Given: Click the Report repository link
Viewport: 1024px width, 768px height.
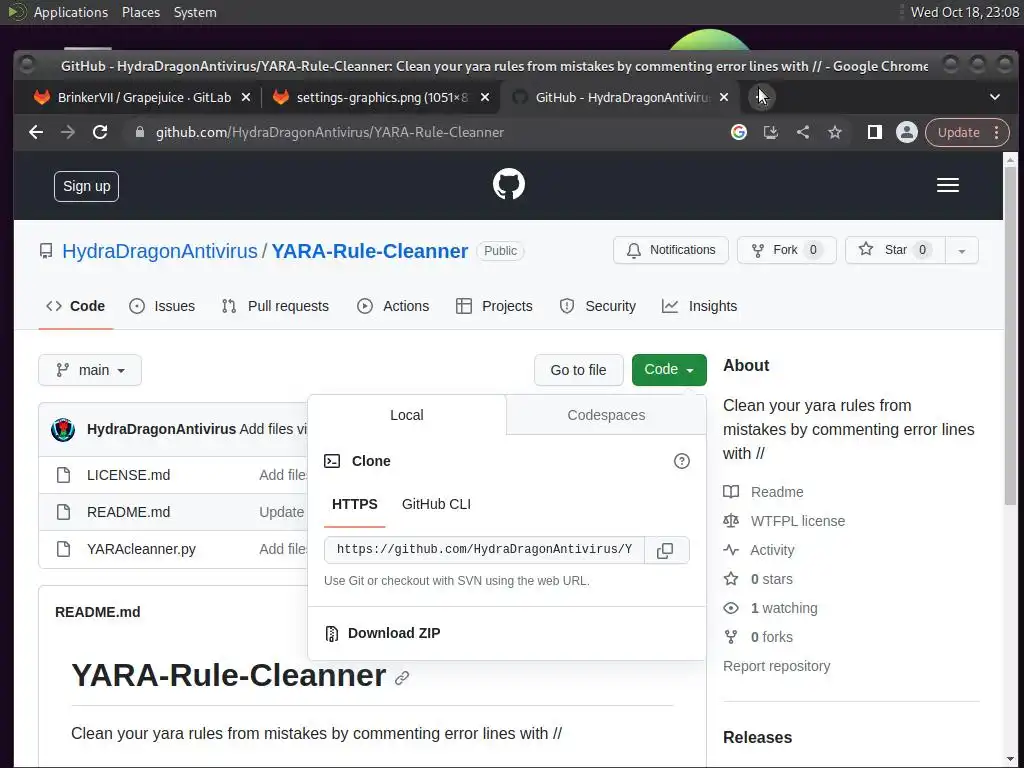Looking at the screenshot, I should pos(776,666).
